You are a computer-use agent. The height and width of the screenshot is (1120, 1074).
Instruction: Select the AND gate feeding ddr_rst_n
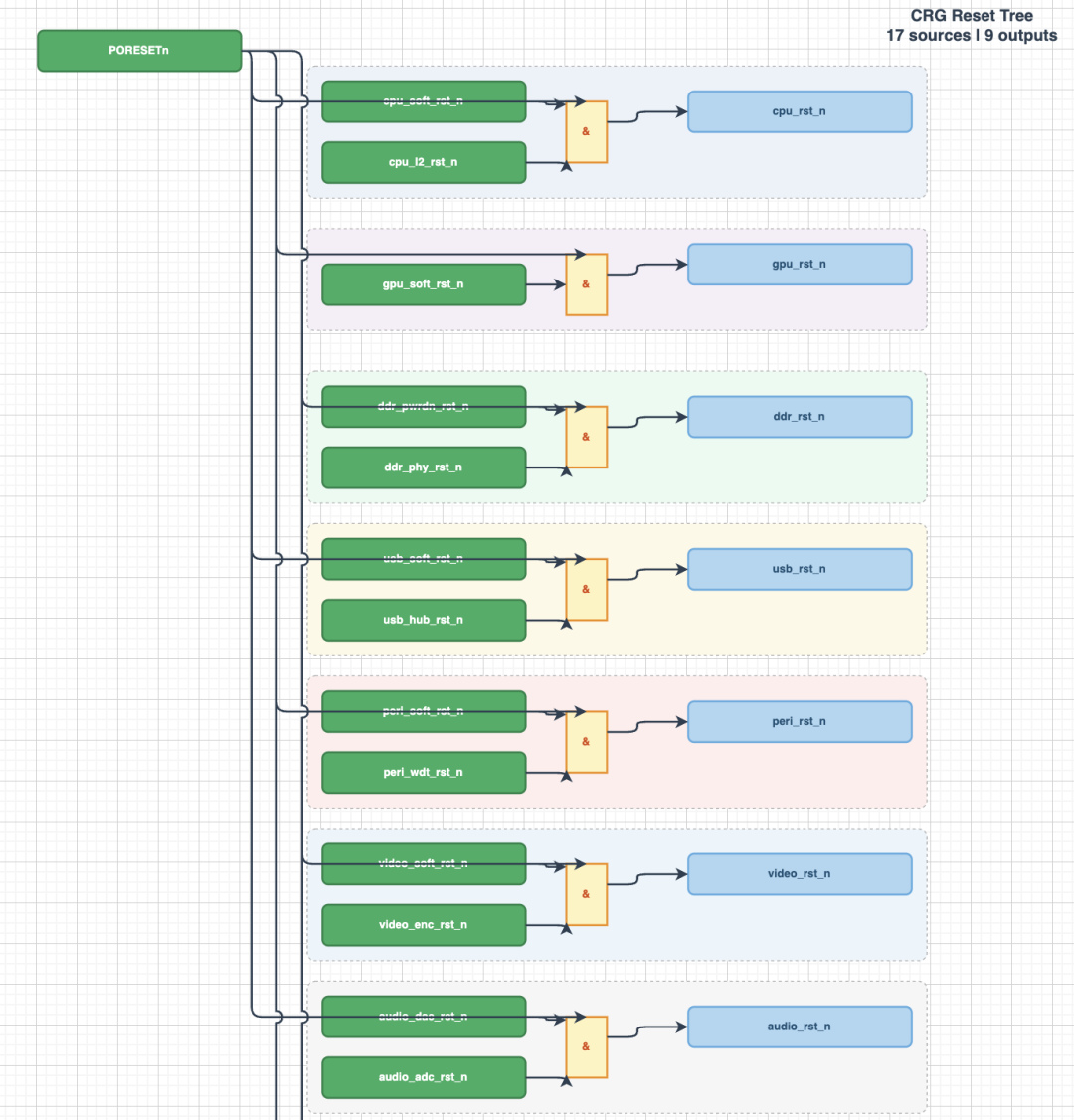coord(587,437)
